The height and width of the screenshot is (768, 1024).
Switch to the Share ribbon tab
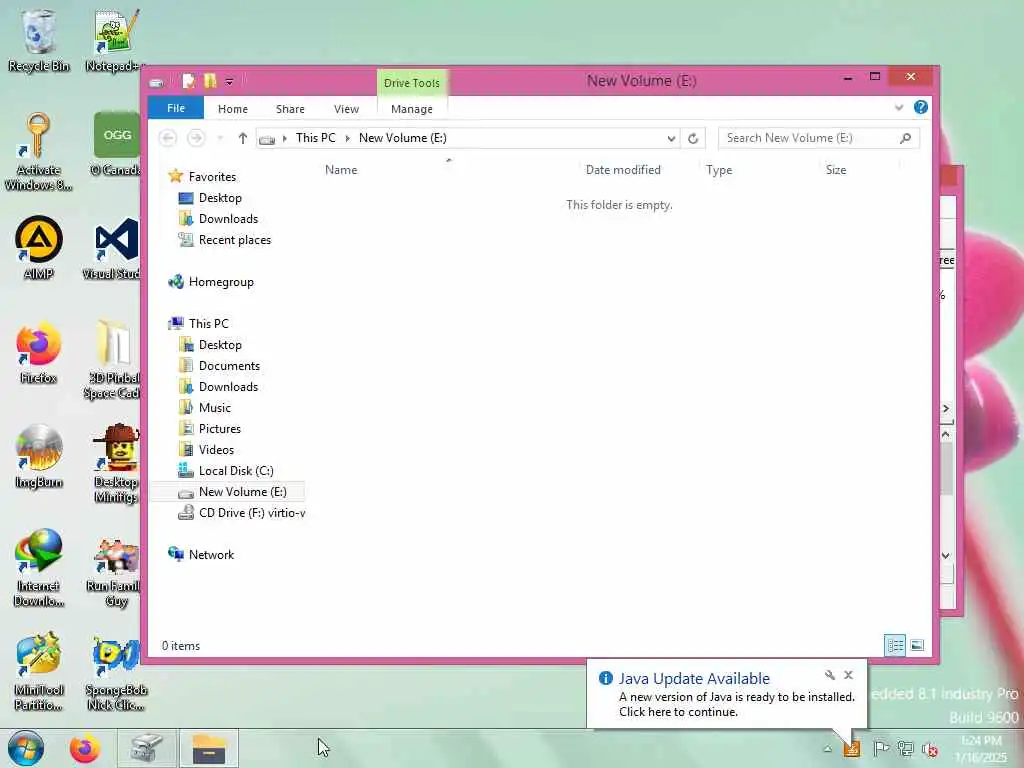[x=290, y=109]
